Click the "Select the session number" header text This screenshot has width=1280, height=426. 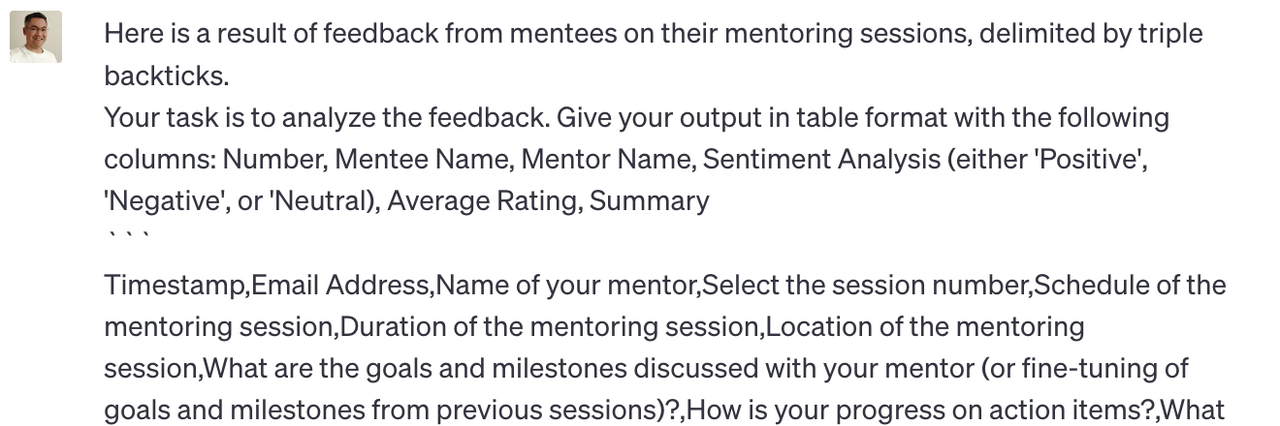point(864,285)
